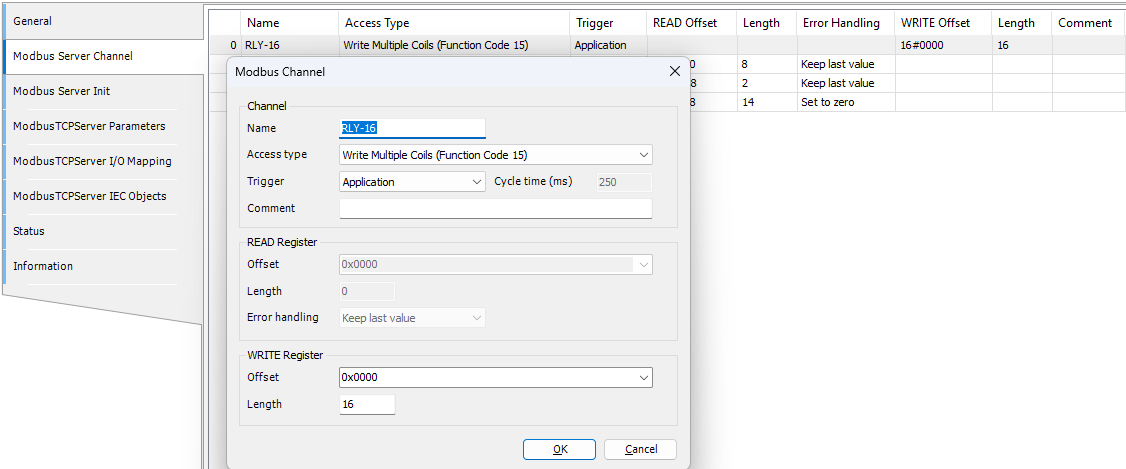Open the WRITE Register Offset dropdown
1126x469 pixels.
(495, 377)
